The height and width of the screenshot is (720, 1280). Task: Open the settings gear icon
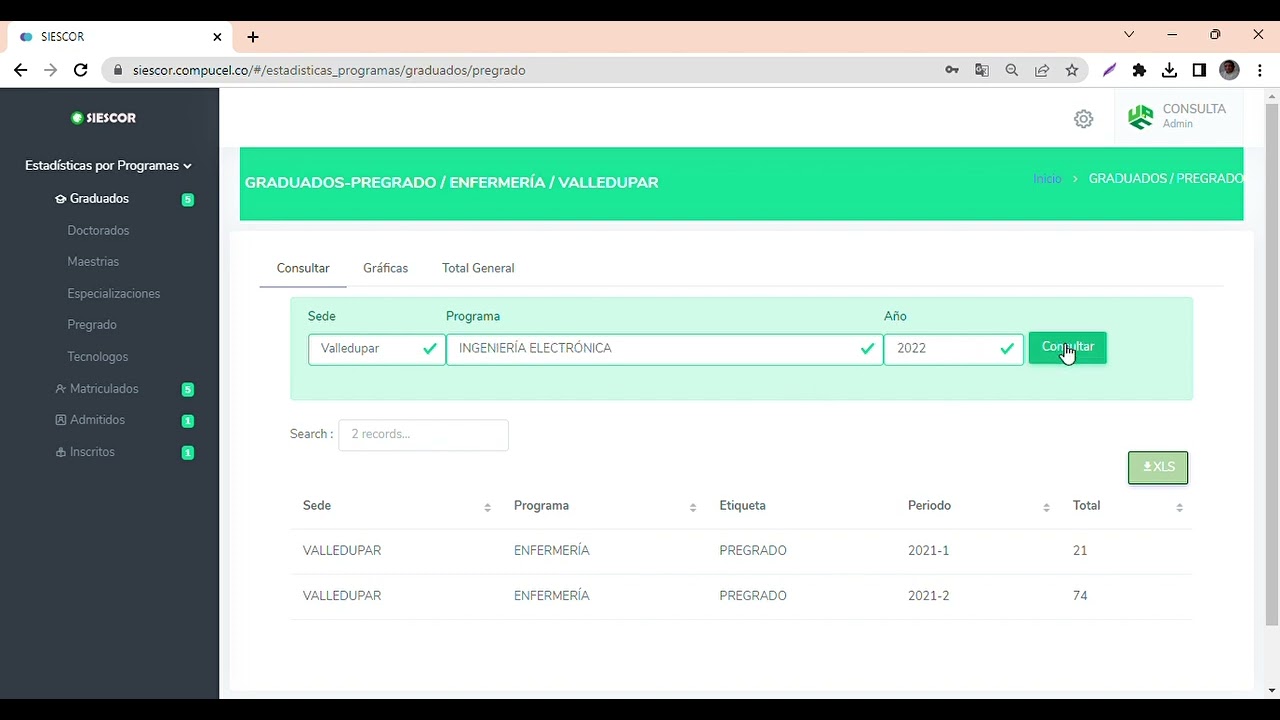[x=1083, y=119]
